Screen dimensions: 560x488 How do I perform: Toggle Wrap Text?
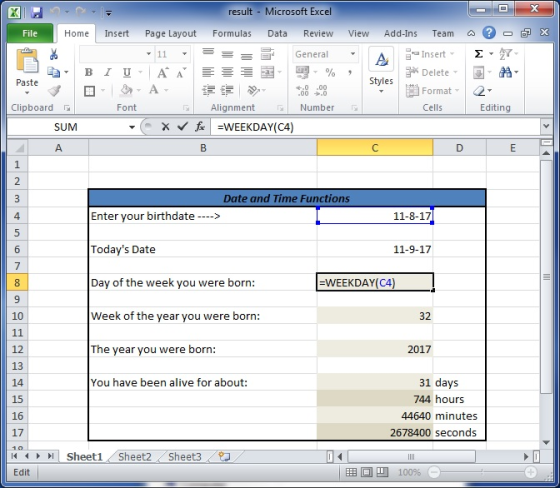click(x=267, y=54)
